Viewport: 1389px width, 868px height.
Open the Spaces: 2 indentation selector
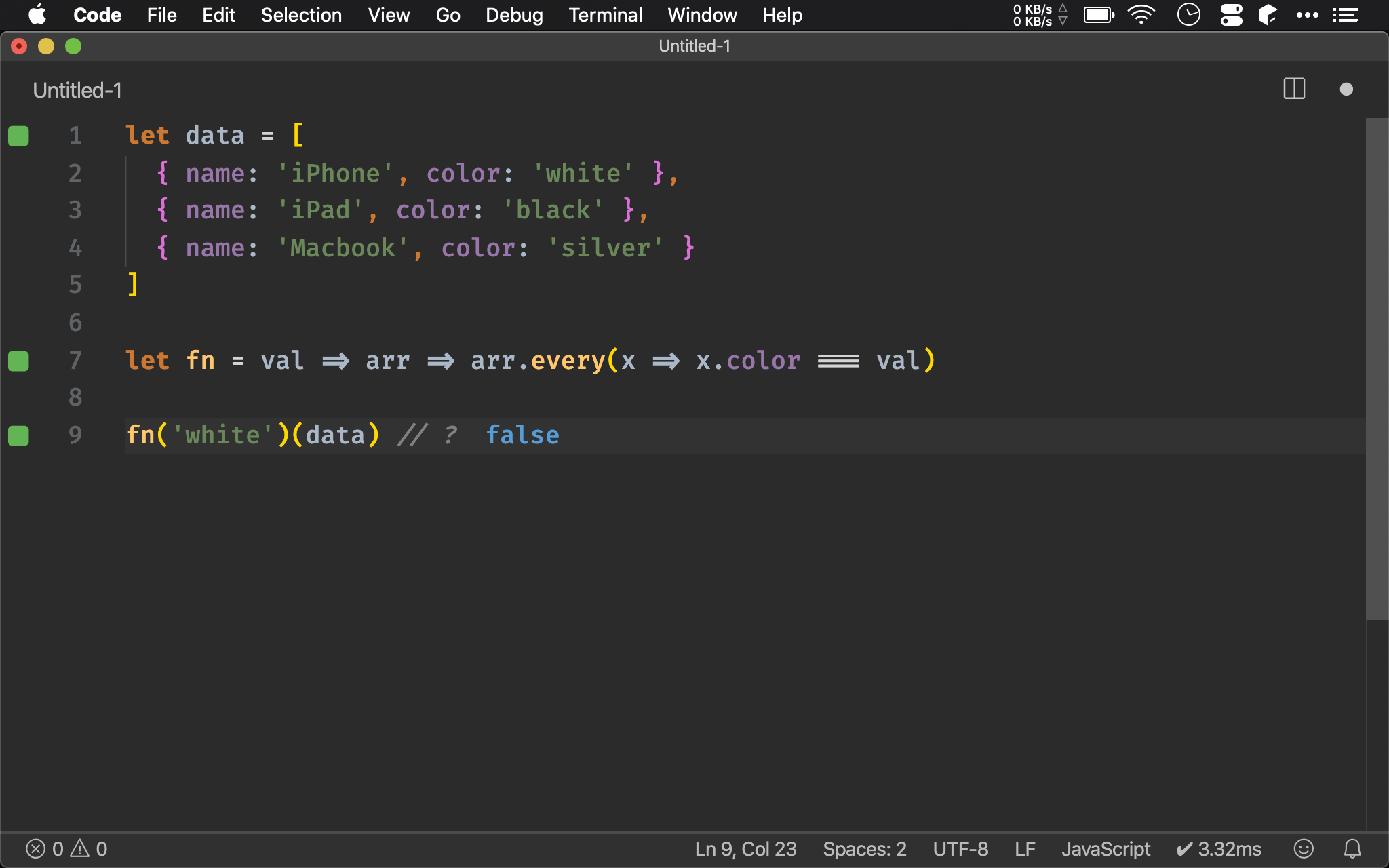tap(864, 848)
